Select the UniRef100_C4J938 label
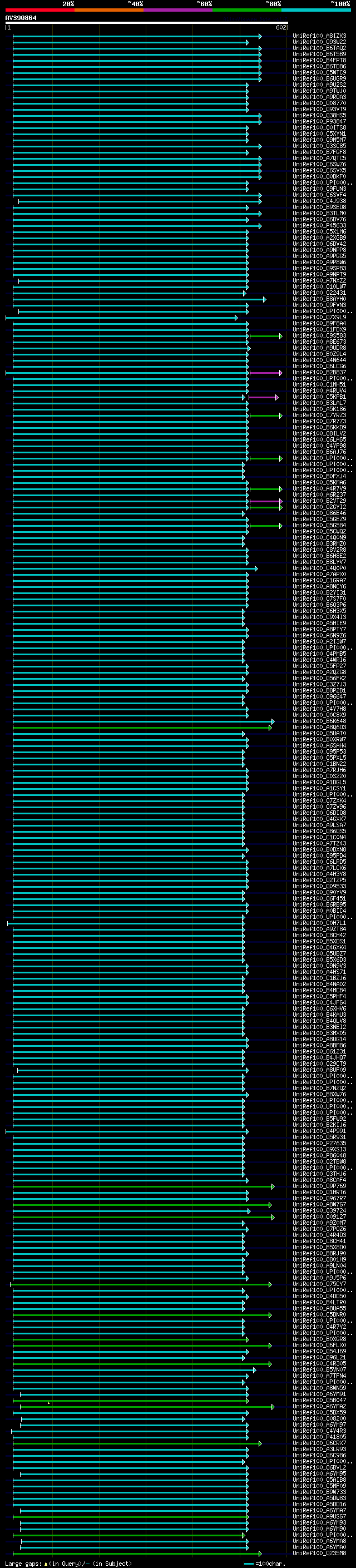The width and height of the screenshot is (356, 1568). [x=319, y=201]
